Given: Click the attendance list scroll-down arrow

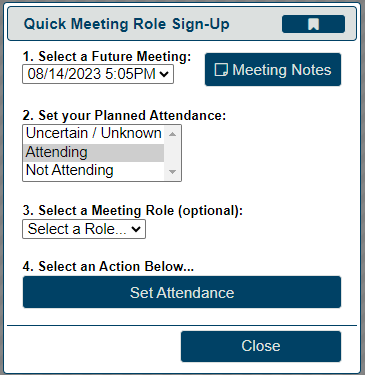Looking at the screenshot, I should click(x=172, y=172).
